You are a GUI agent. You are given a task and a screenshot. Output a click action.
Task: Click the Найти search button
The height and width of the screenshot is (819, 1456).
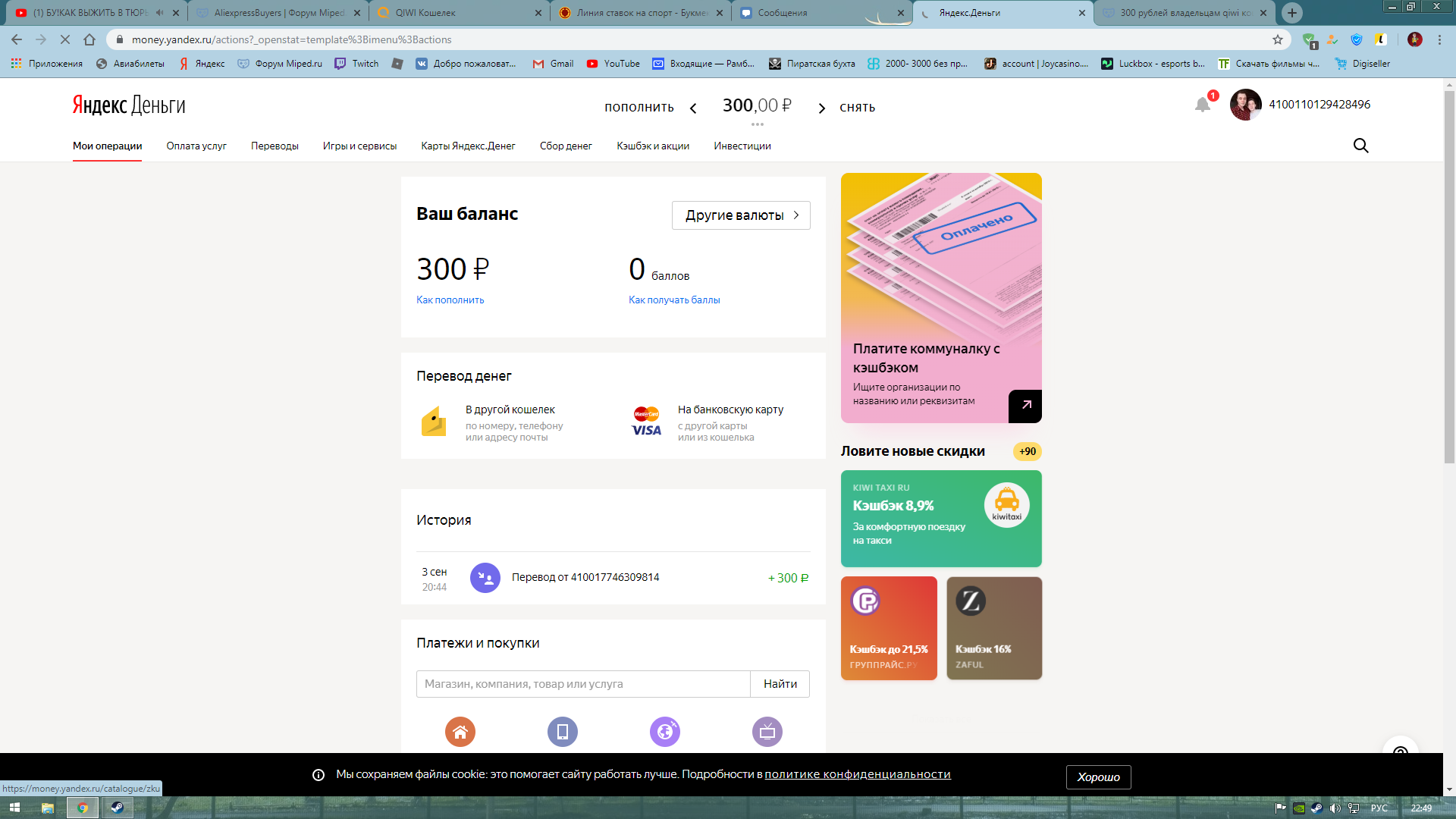coord(780,684)
